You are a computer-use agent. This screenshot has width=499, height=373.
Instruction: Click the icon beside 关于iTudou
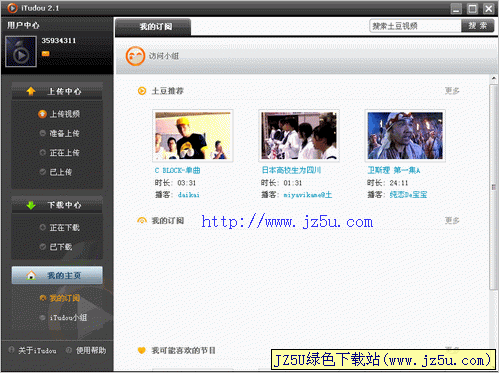click(x=11, y=350)
